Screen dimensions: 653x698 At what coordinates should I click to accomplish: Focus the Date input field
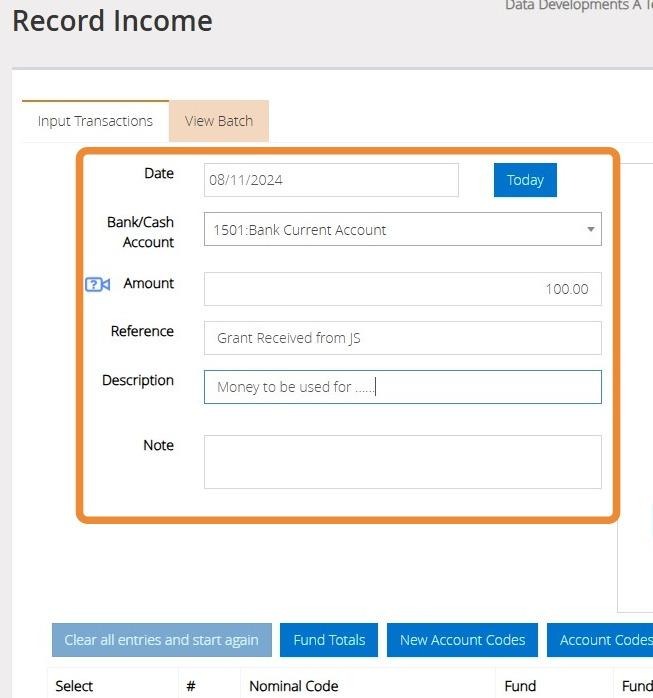pyautogui.click(x=331, y=180)
